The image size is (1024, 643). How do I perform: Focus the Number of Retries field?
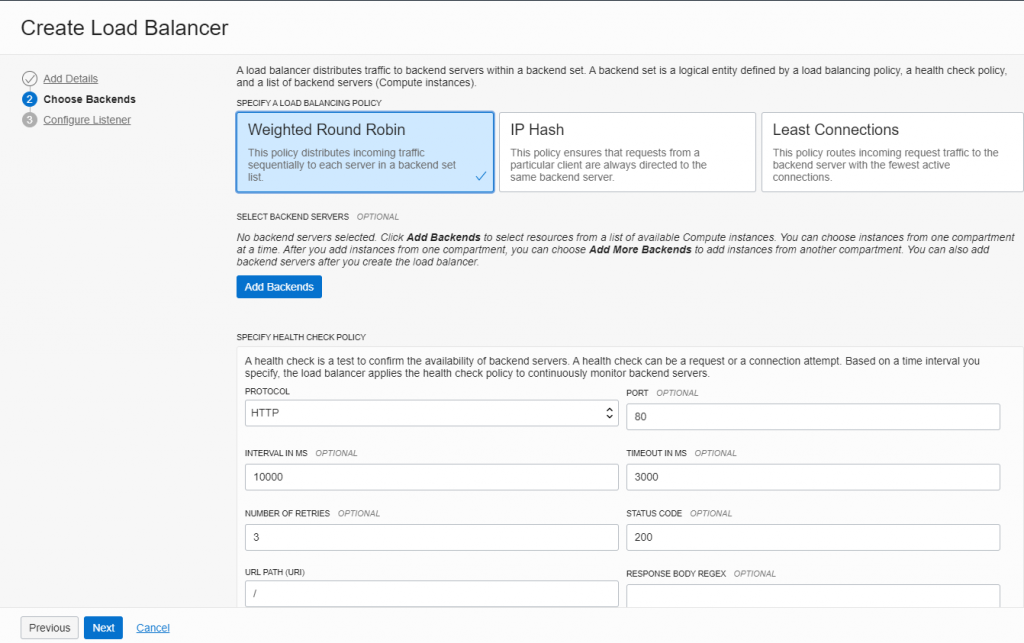(432, 537)
